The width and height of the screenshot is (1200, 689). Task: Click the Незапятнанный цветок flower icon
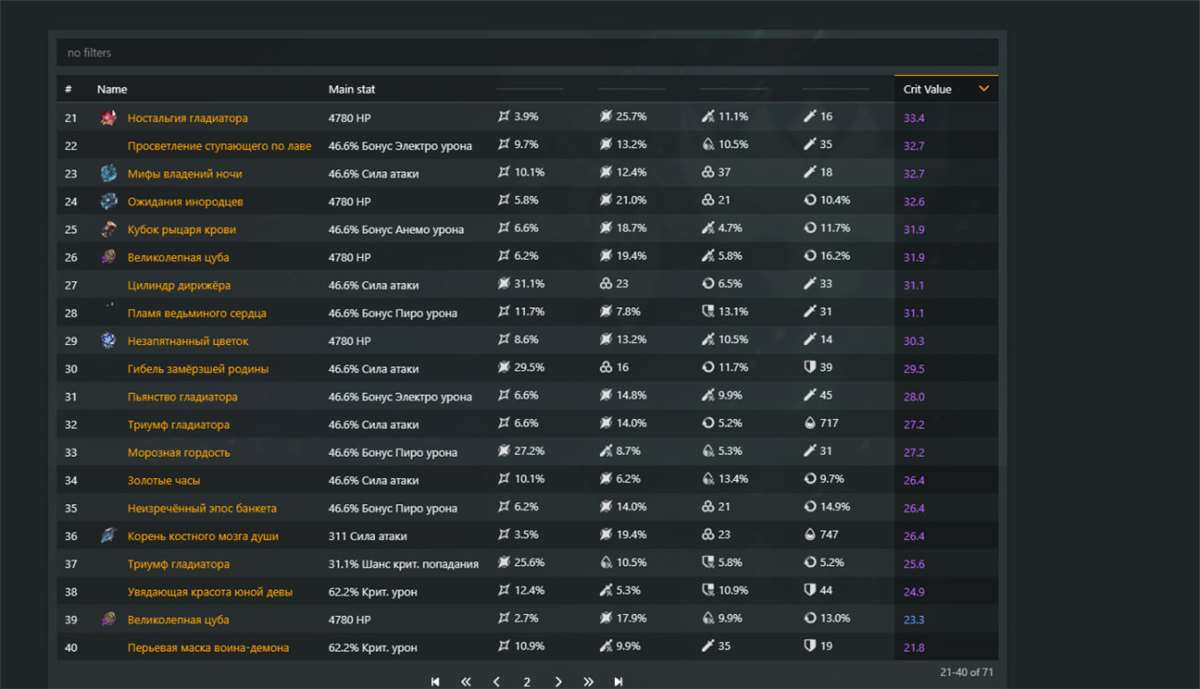[x=108, y=341]
